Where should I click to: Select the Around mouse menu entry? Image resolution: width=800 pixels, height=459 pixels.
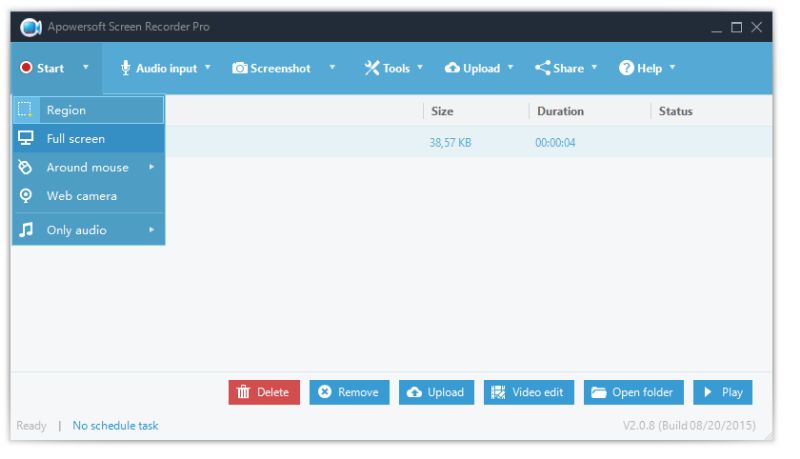coord(88,167)
